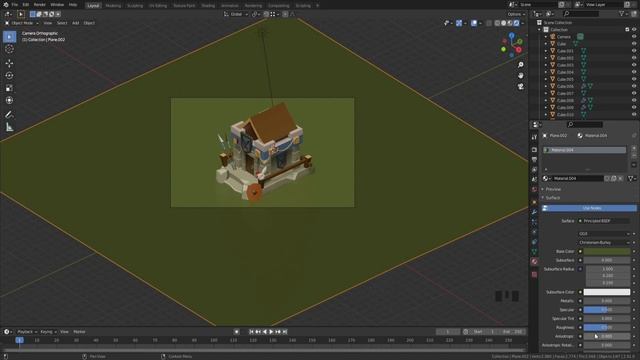Open the View Layer properties tab
This screenshot has height=360, width=640.
pyautogui.click(x=534, y=169)
